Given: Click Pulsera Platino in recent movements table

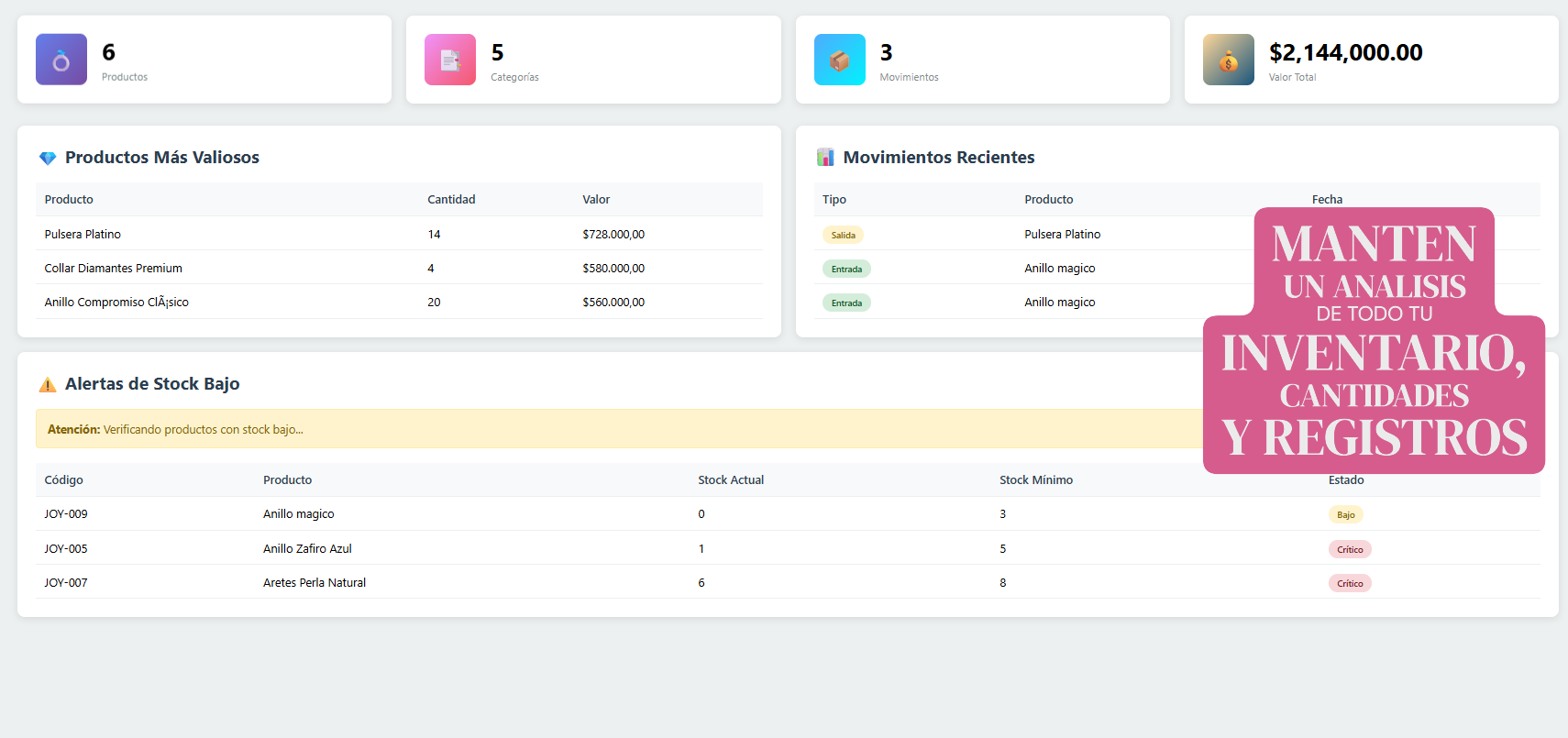Looking at the screenshot, I should pyautogui.click(x=1062, y=235).
